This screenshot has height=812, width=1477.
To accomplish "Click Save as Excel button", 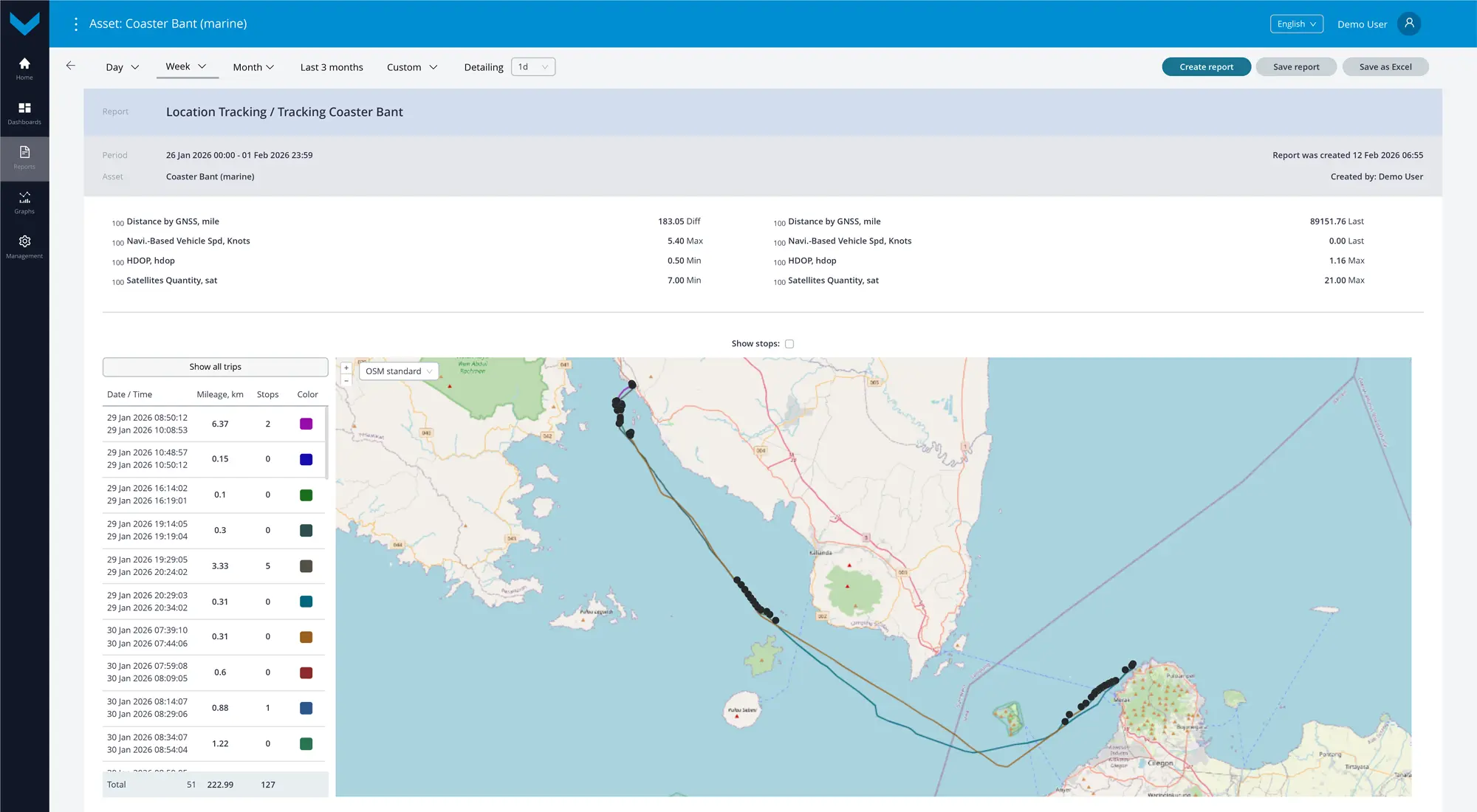I will pos(1385,67).
